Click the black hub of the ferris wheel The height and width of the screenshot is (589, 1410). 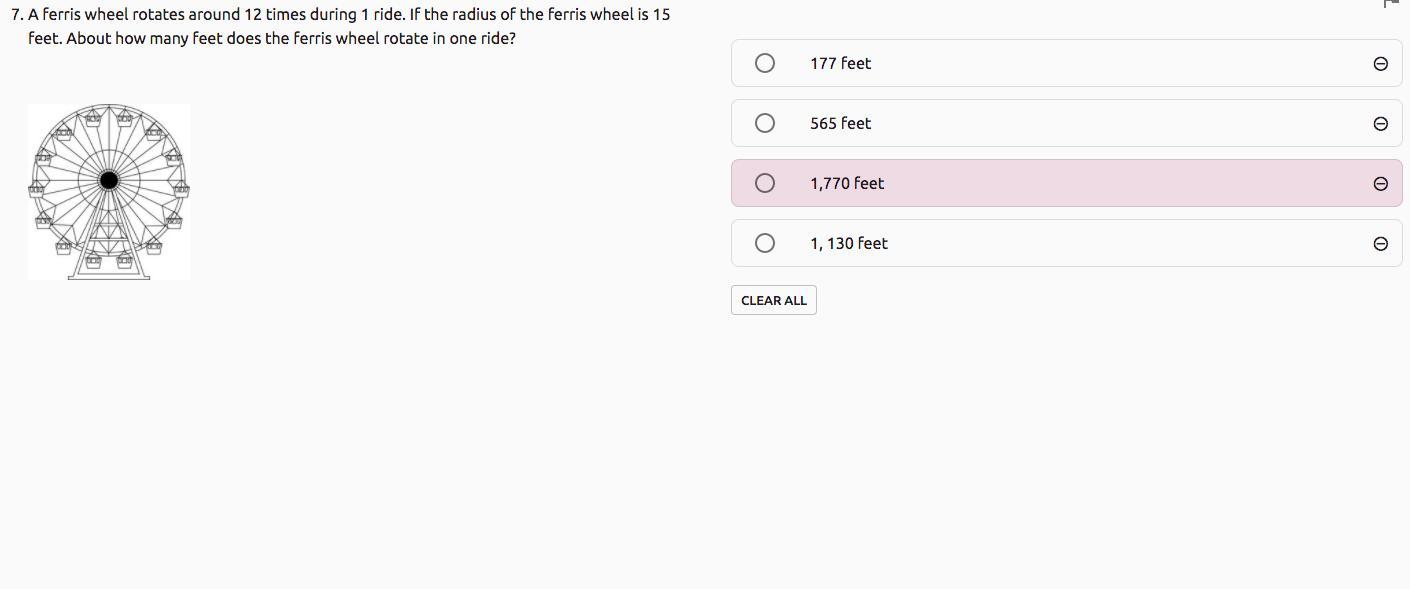(109, 180)
